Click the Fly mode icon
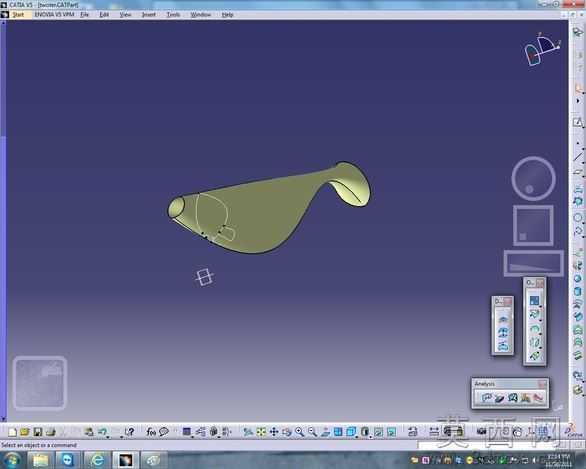586x469 pixels. 248,432
